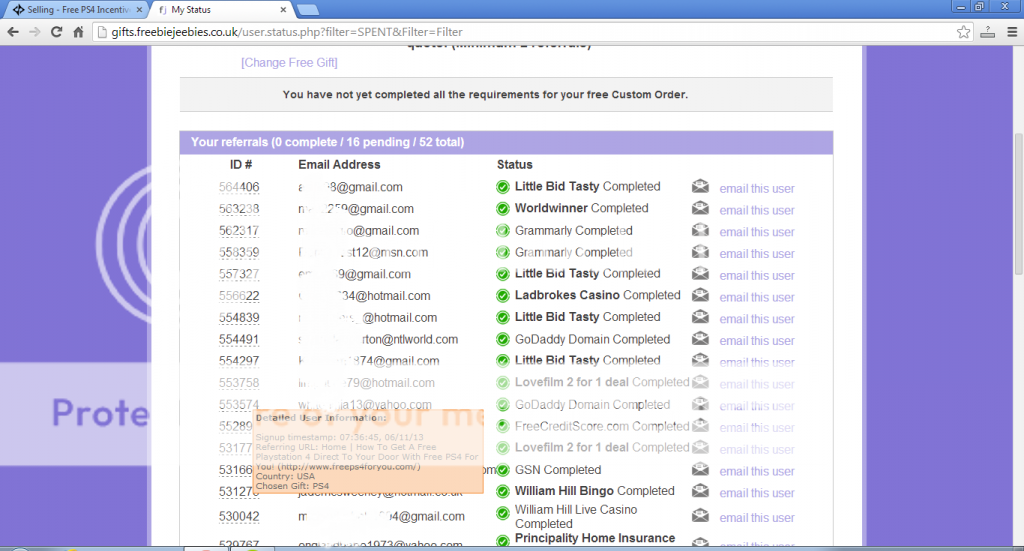Click the Detailed User Information tooltip
1024x551 pixels.
tap(368, 451)
